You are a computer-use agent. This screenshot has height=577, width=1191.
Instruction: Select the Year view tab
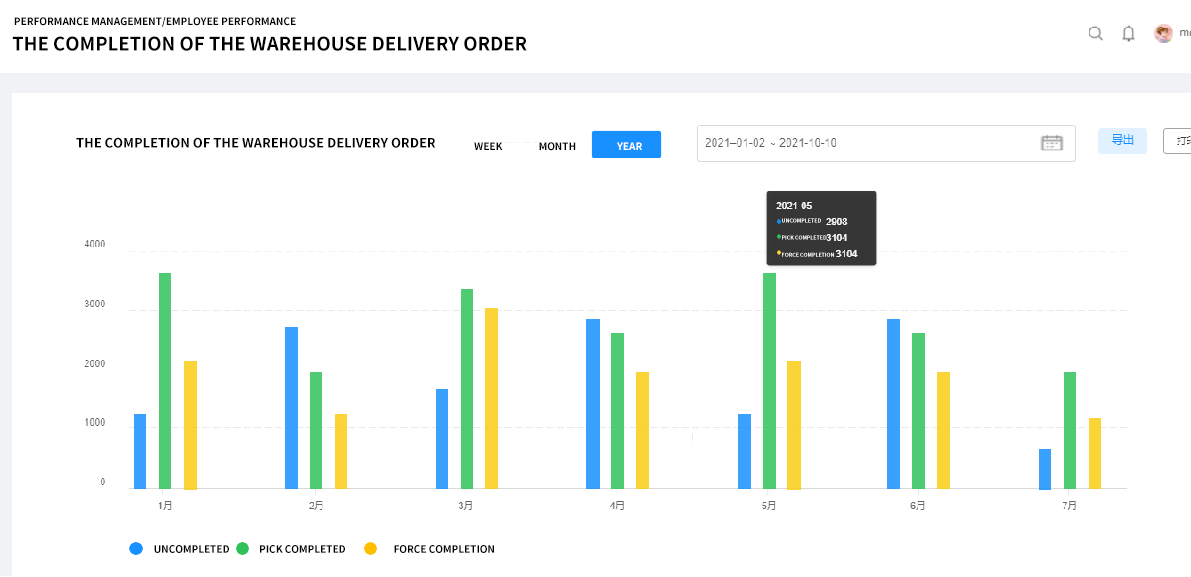627,145
